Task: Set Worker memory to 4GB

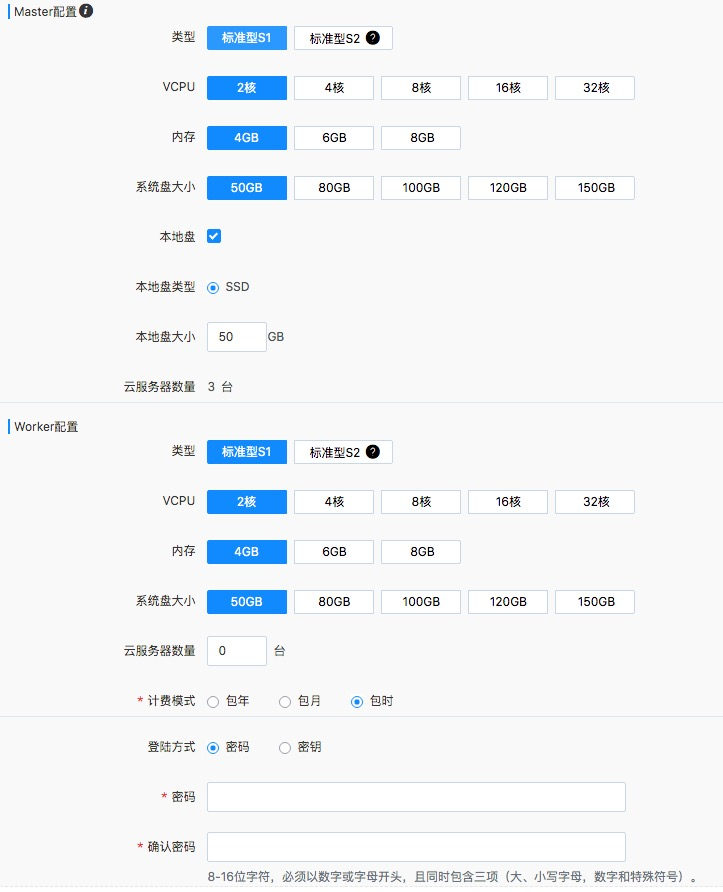Action: pyautogui.click(x=247, y=552)
